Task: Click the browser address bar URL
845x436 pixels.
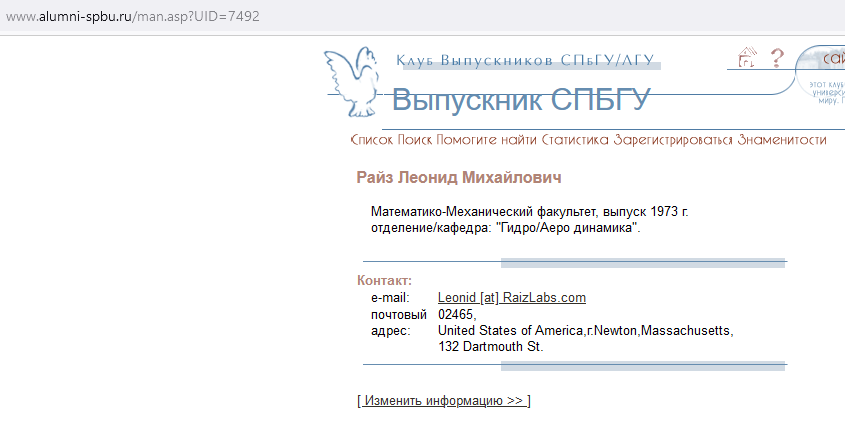Action: (x=133, y=16)
